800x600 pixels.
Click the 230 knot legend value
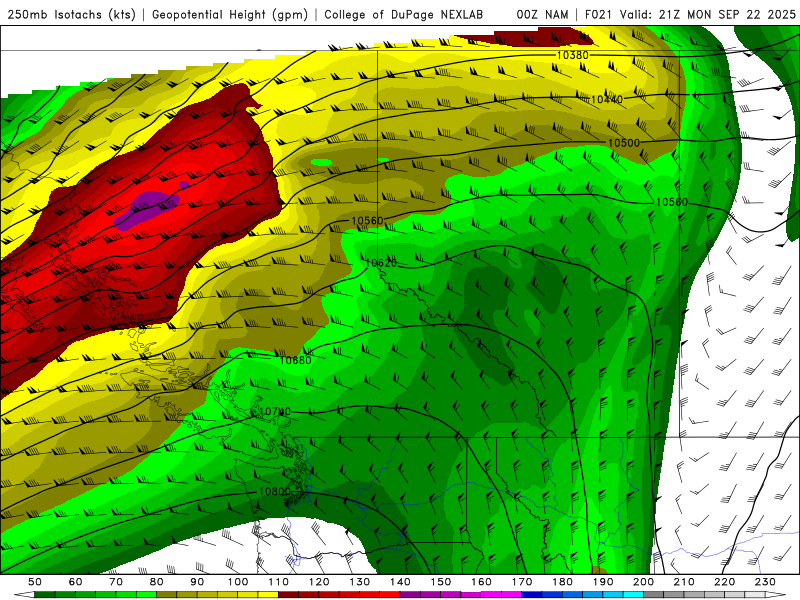pyautogui.click(x=765, y=582)
